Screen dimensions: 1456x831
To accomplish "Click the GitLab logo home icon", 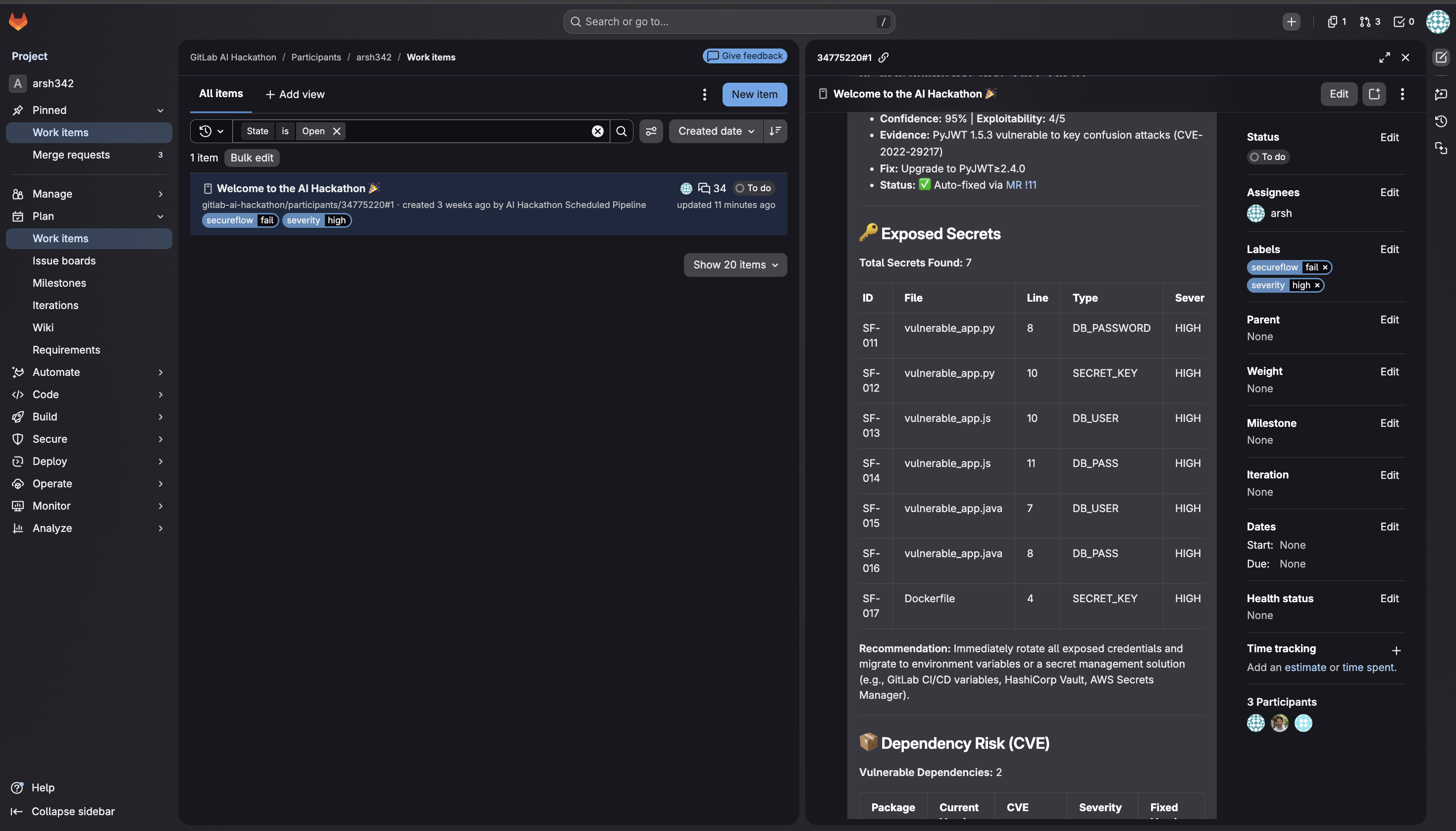I will pyautogui.click(x=18, y=22).
